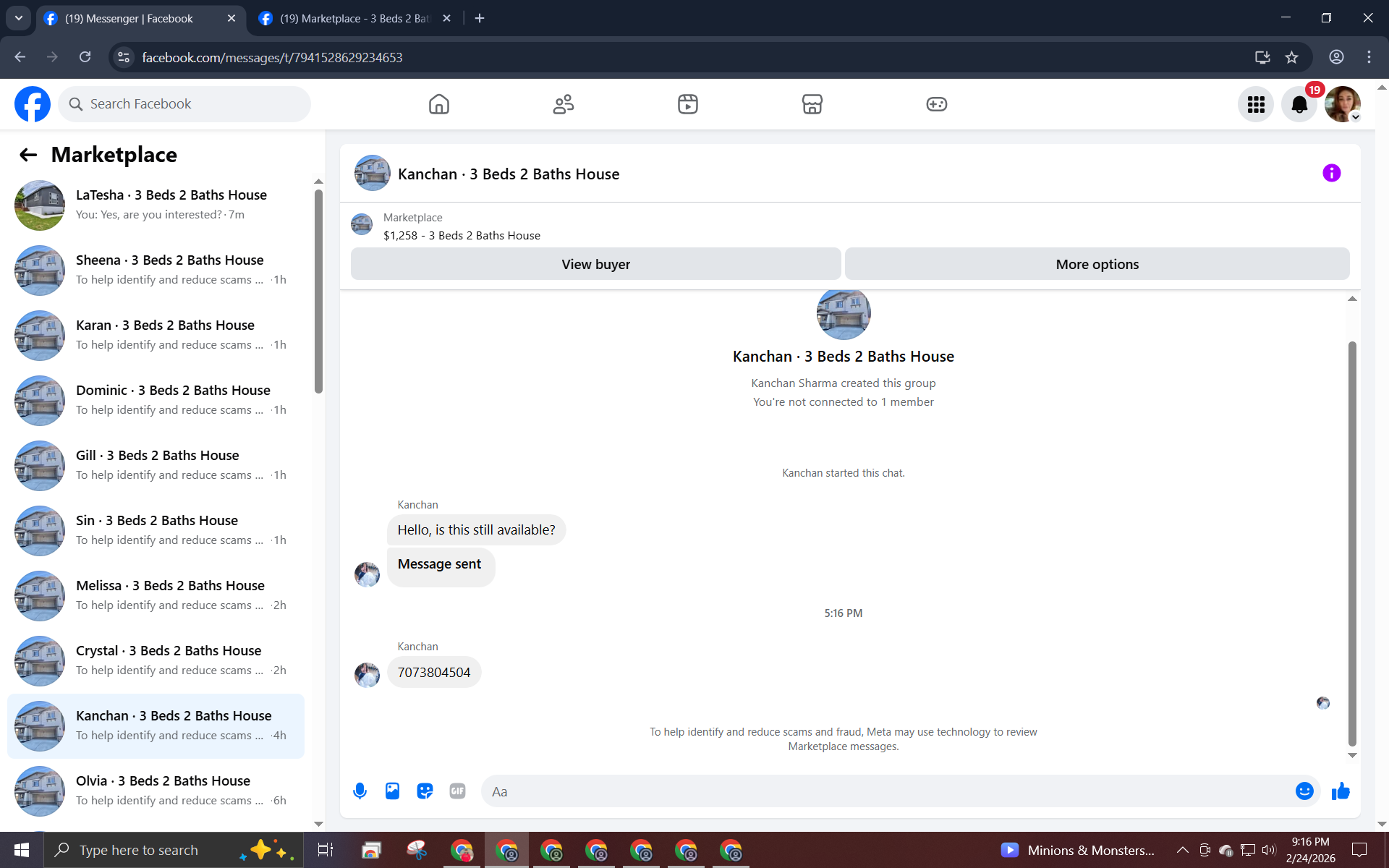Open Facebook Marketplace store icon
The height and width of the screenshot is (868, 1389).
coord(812,104)
